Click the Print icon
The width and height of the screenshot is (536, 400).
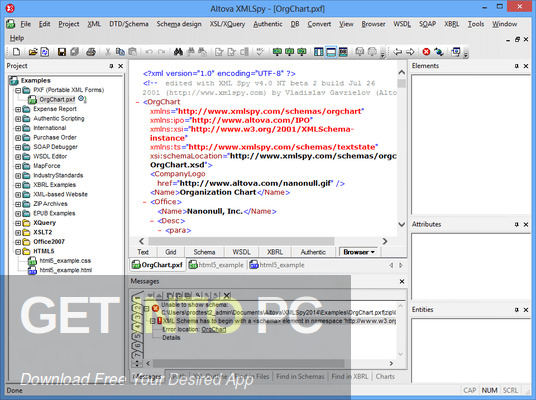[91, 52]
